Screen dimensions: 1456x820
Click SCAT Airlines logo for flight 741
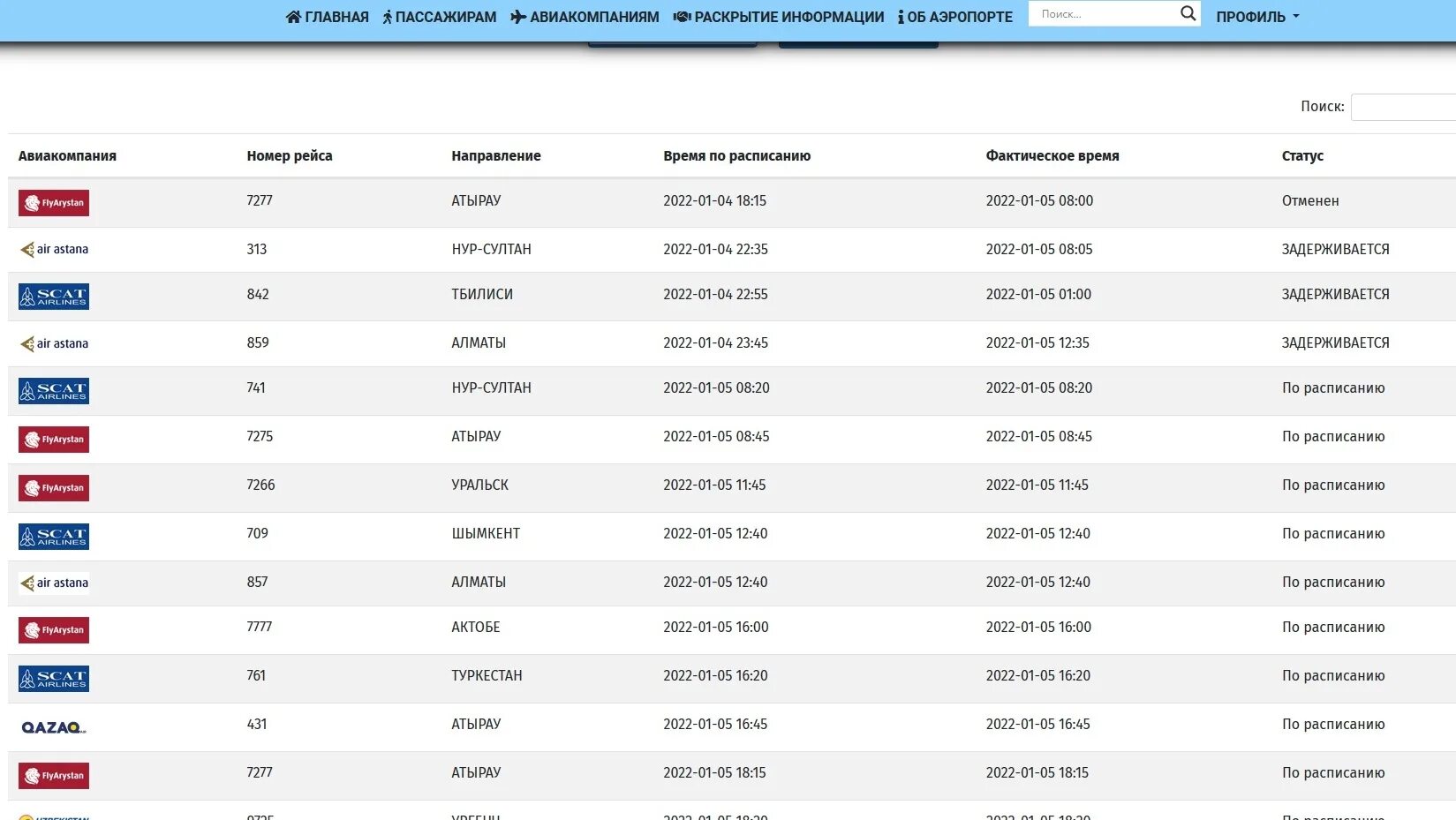pos(54,391)
